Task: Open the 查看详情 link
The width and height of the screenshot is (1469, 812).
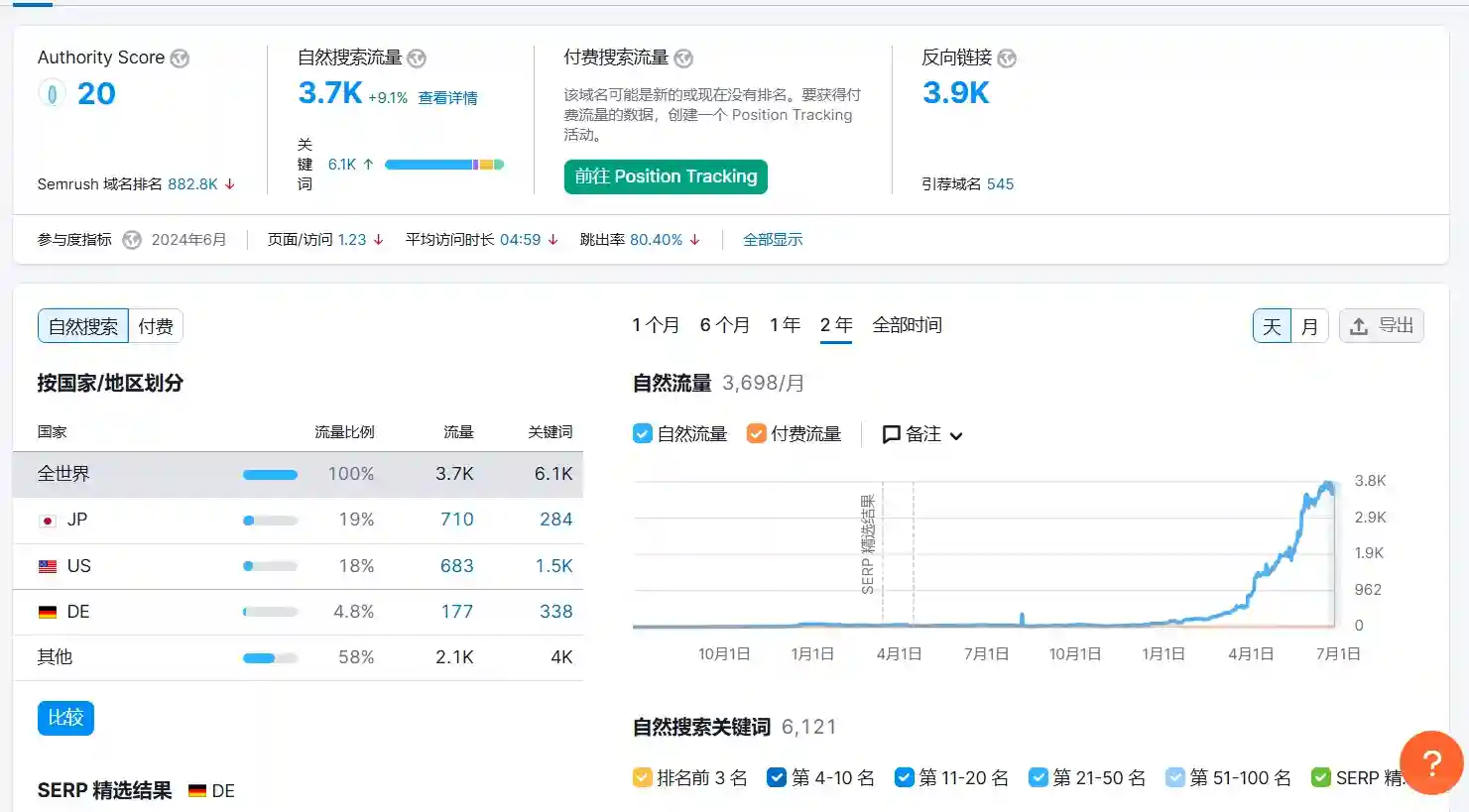Action: (x=447, y=97)
